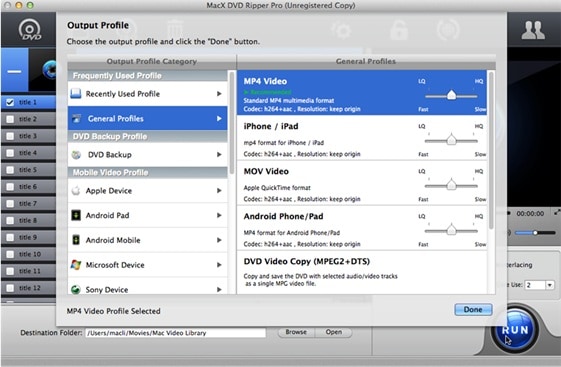Image resolution: width=561 pixels, height=367 pixels.
Task: Adjust Android Phone/Pad quality slider
Action: [451, 230]
